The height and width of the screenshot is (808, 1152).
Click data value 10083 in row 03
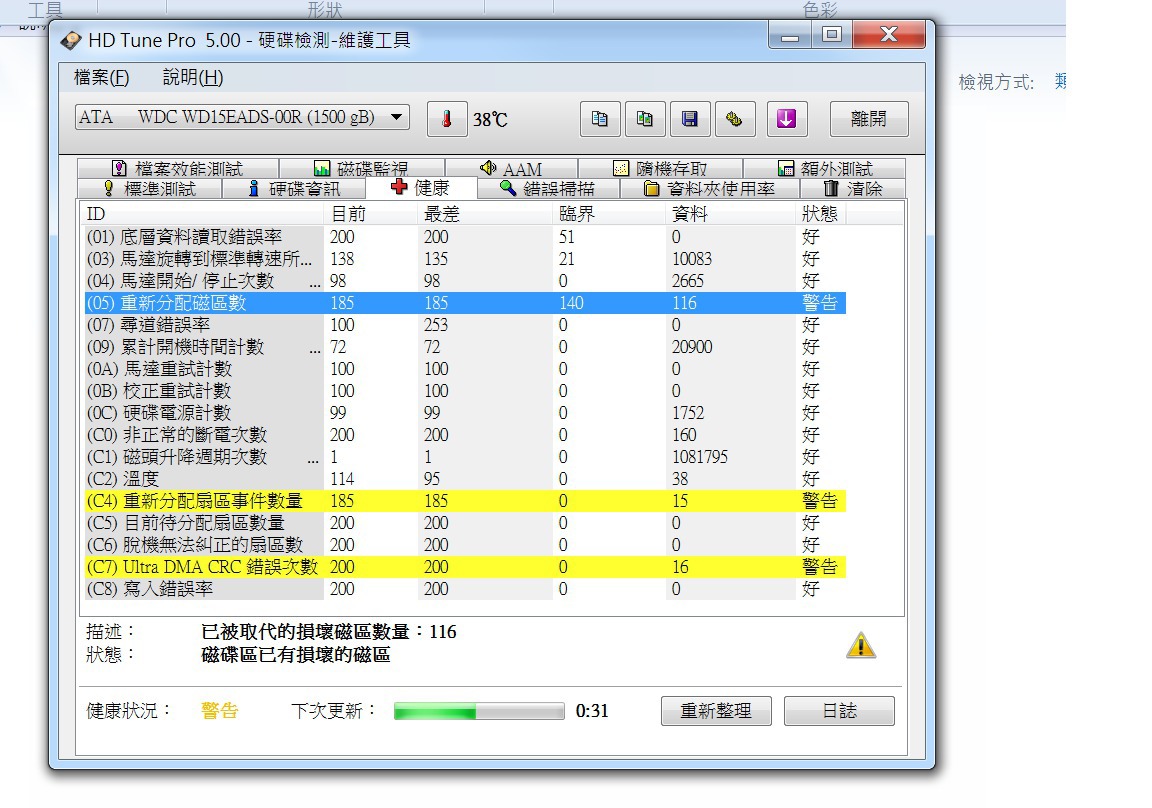pyautogui.click(x=692, y=259)
